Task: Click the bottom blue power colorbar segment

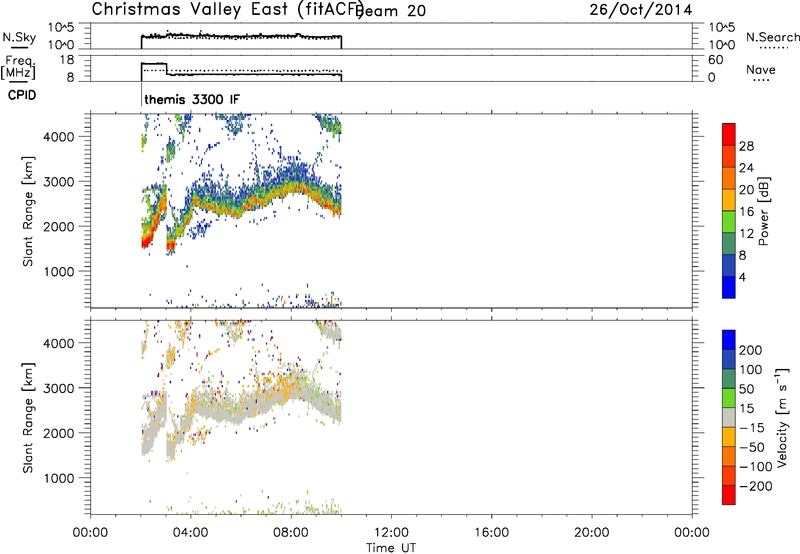Action: pos(729,287)
